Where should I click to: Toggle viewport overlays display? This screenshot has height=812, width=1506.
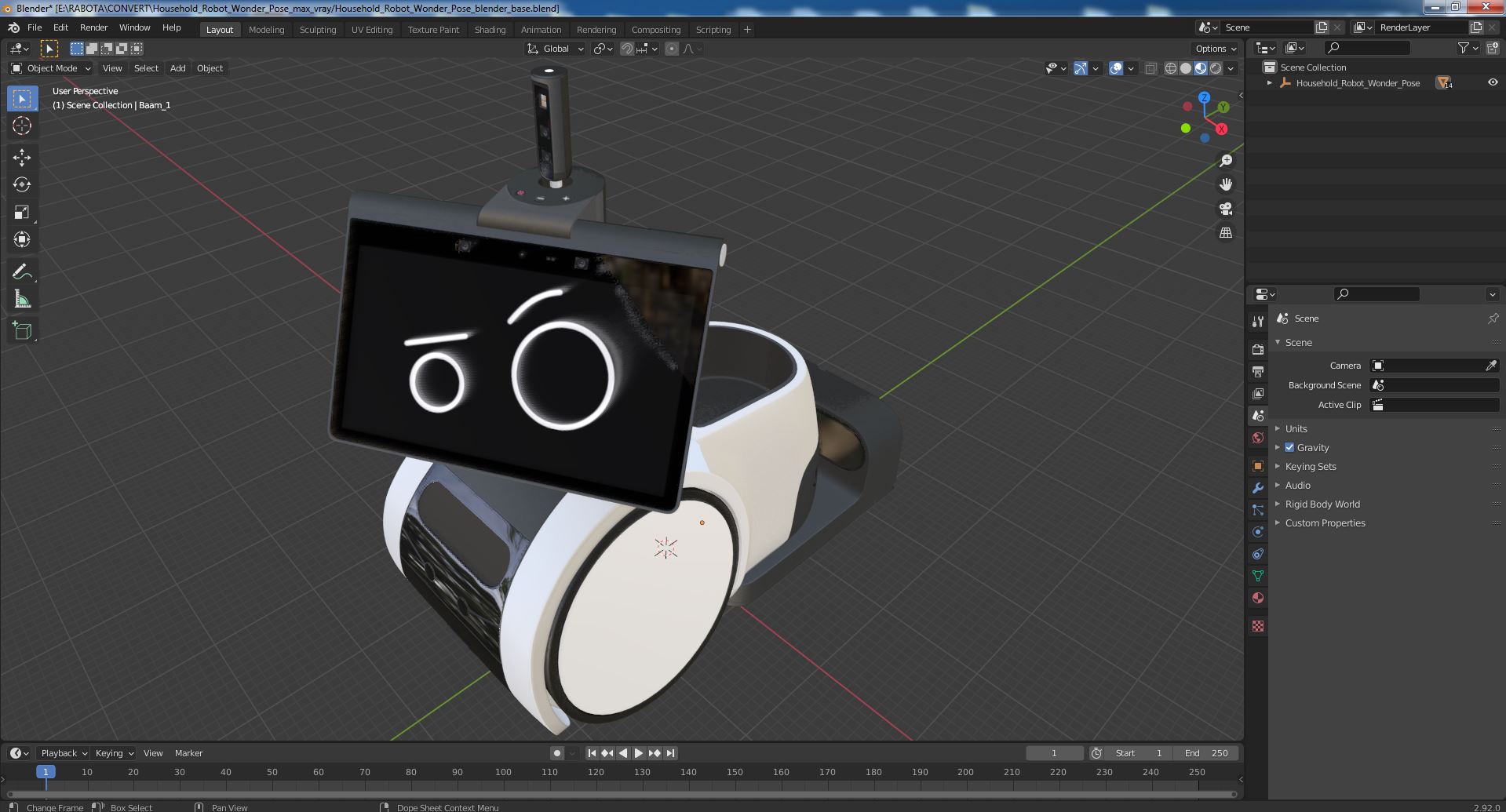tap(1116, 68)
